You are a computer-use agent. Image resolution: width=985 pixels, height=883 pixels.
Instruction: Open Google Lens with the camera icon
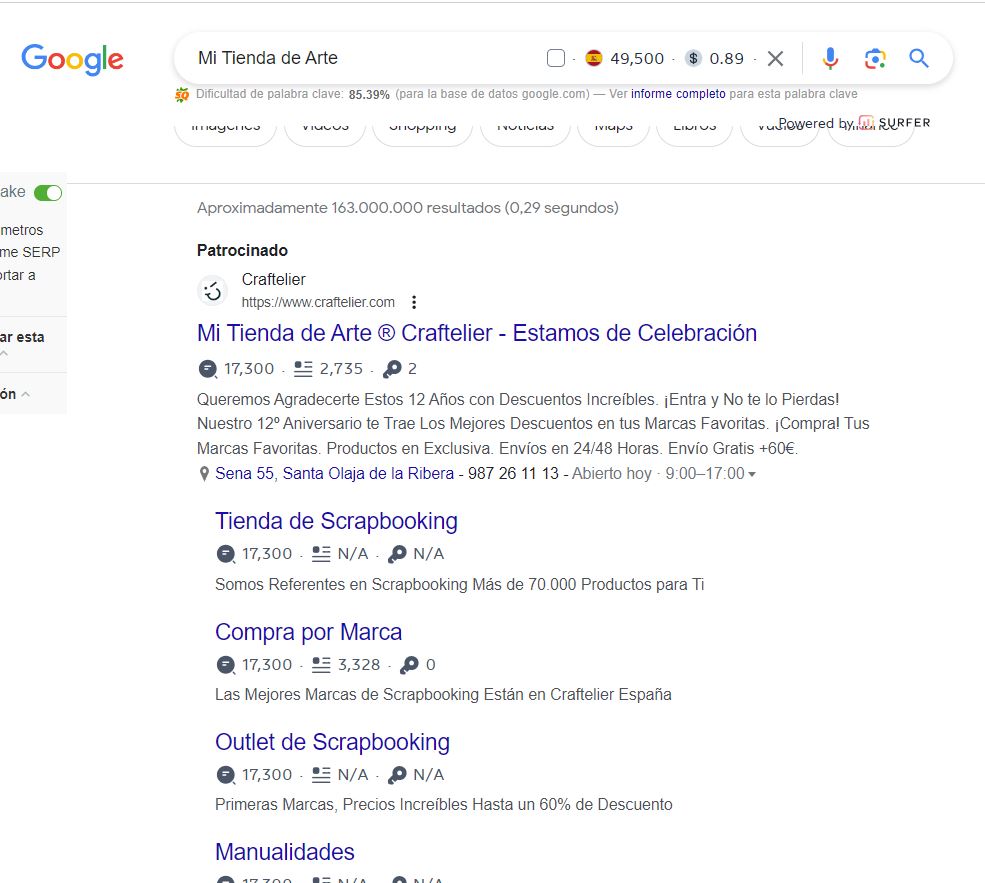coord(875,58)
